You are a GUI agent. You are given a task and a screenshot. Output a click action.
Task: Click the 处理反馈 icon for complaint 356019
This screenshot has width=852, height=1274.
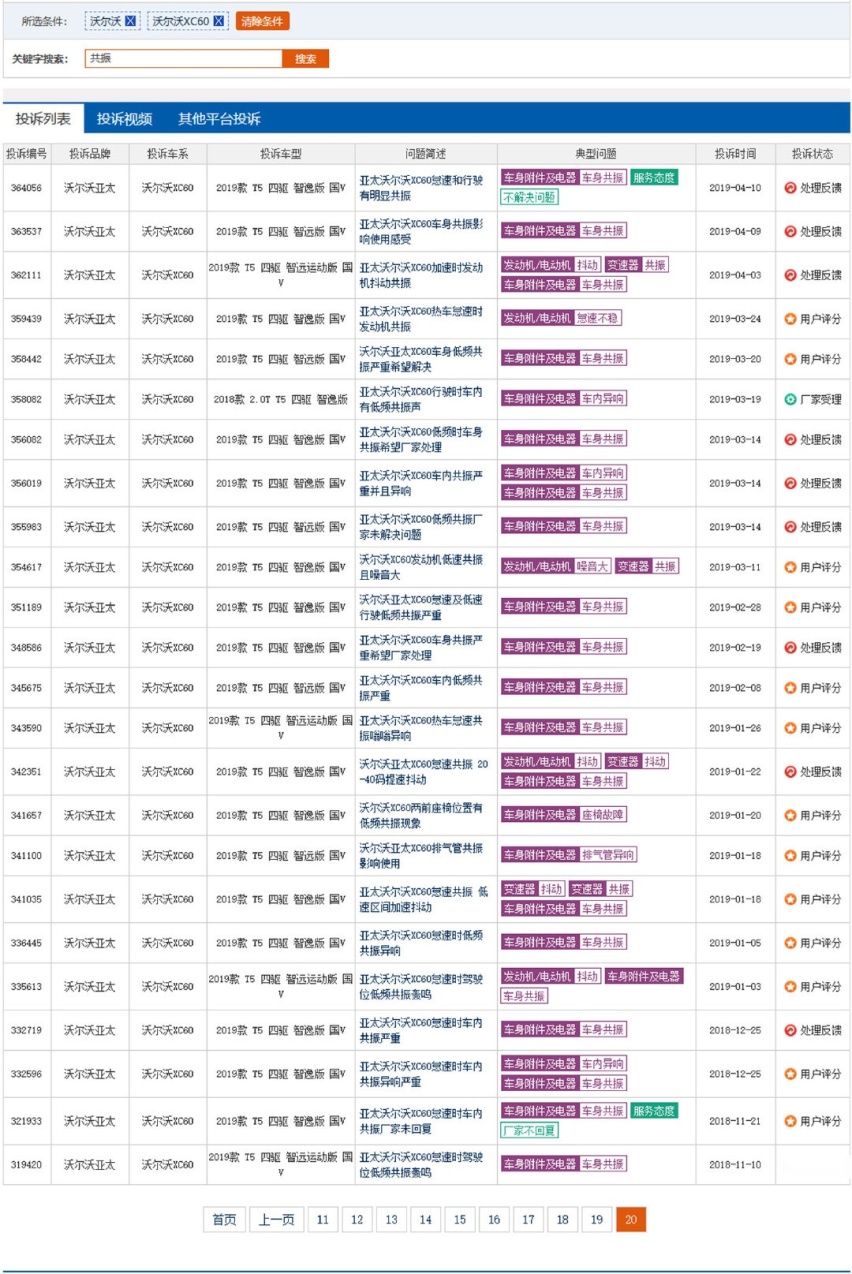click(x=790, y=483)
